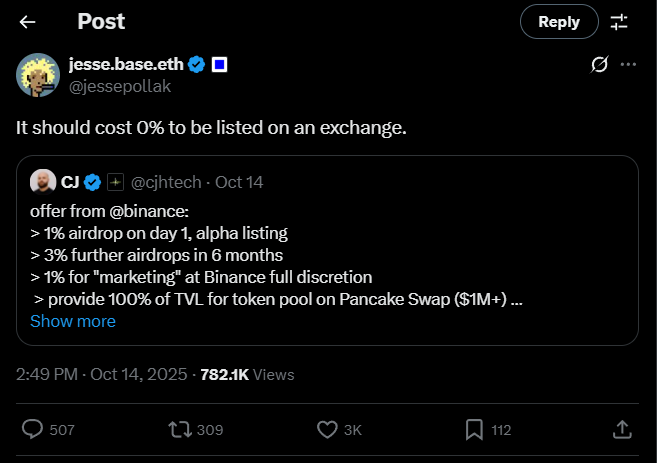Screen dimensions: 657x463
Task: Click the jesse.base.eth display name
Action: (x=127, y=64)
